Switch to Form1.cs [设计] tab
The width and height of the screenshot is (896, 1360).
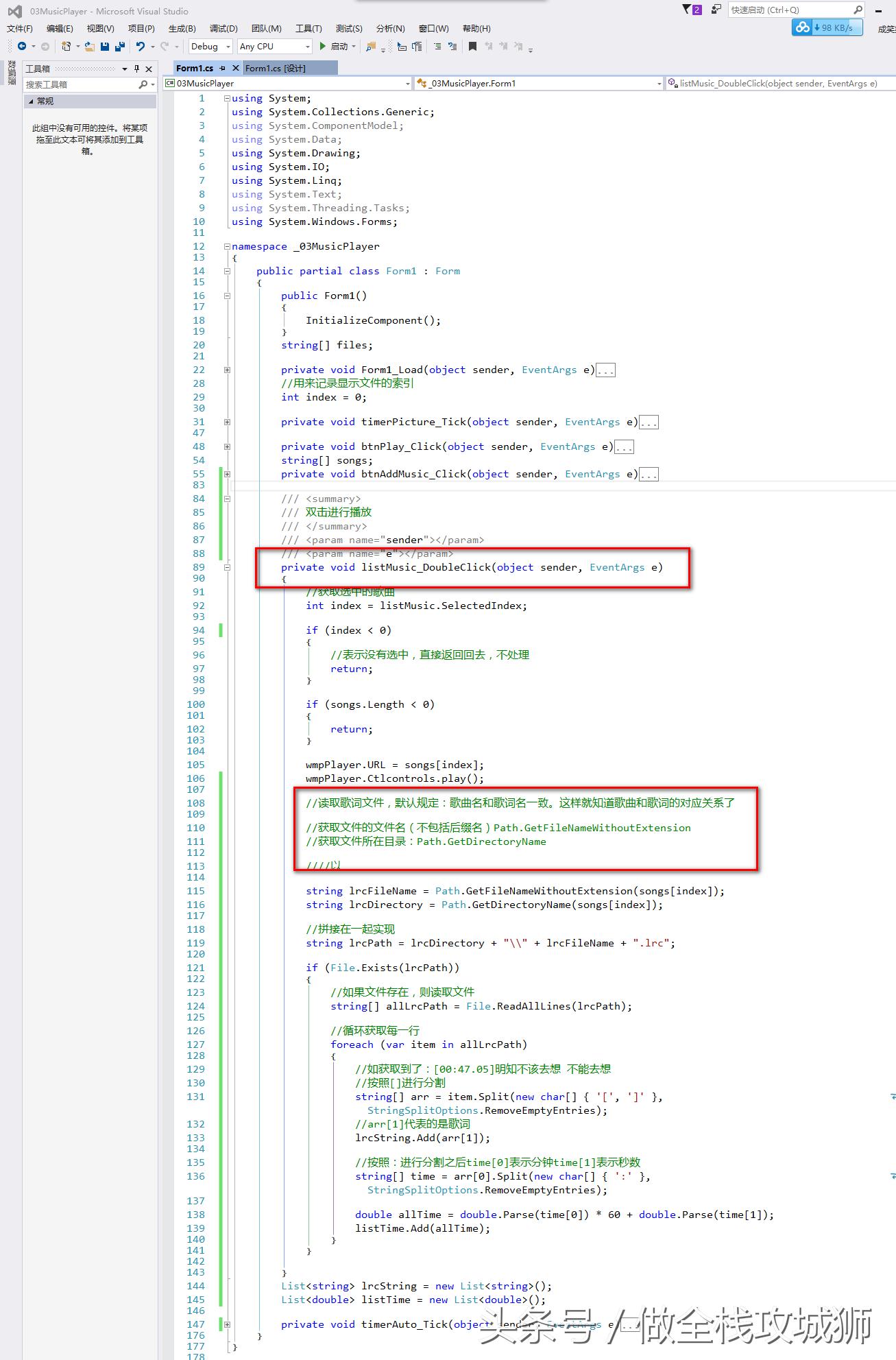pyautogui.click(x=276, y=69)
